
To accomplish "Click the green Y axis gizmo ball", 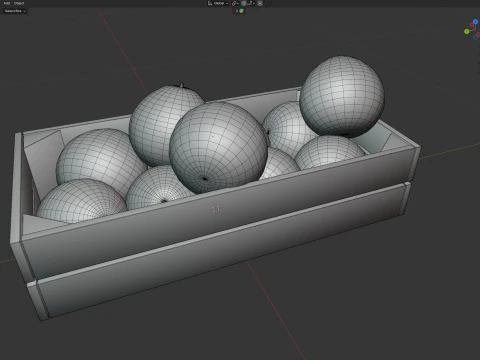I will point(467,31).
